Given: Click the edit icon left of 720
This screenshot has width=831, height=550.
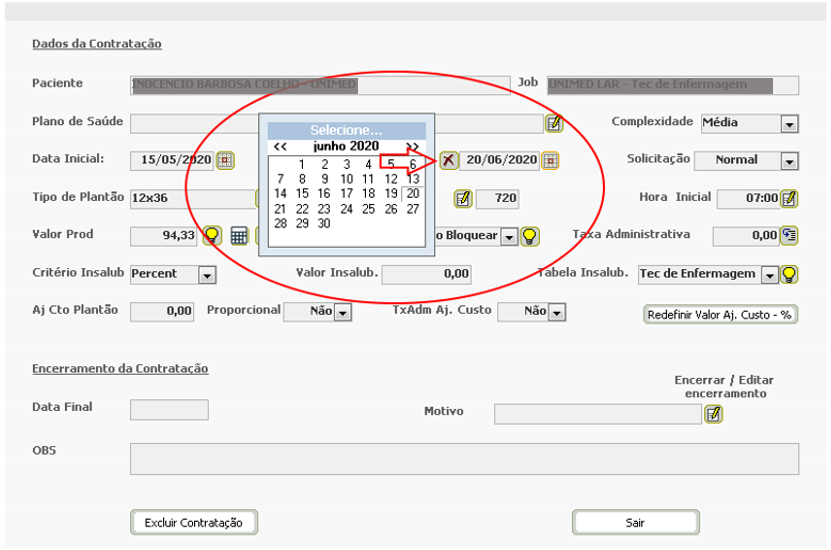Looking at the screenshot, I should pos(463,198).
